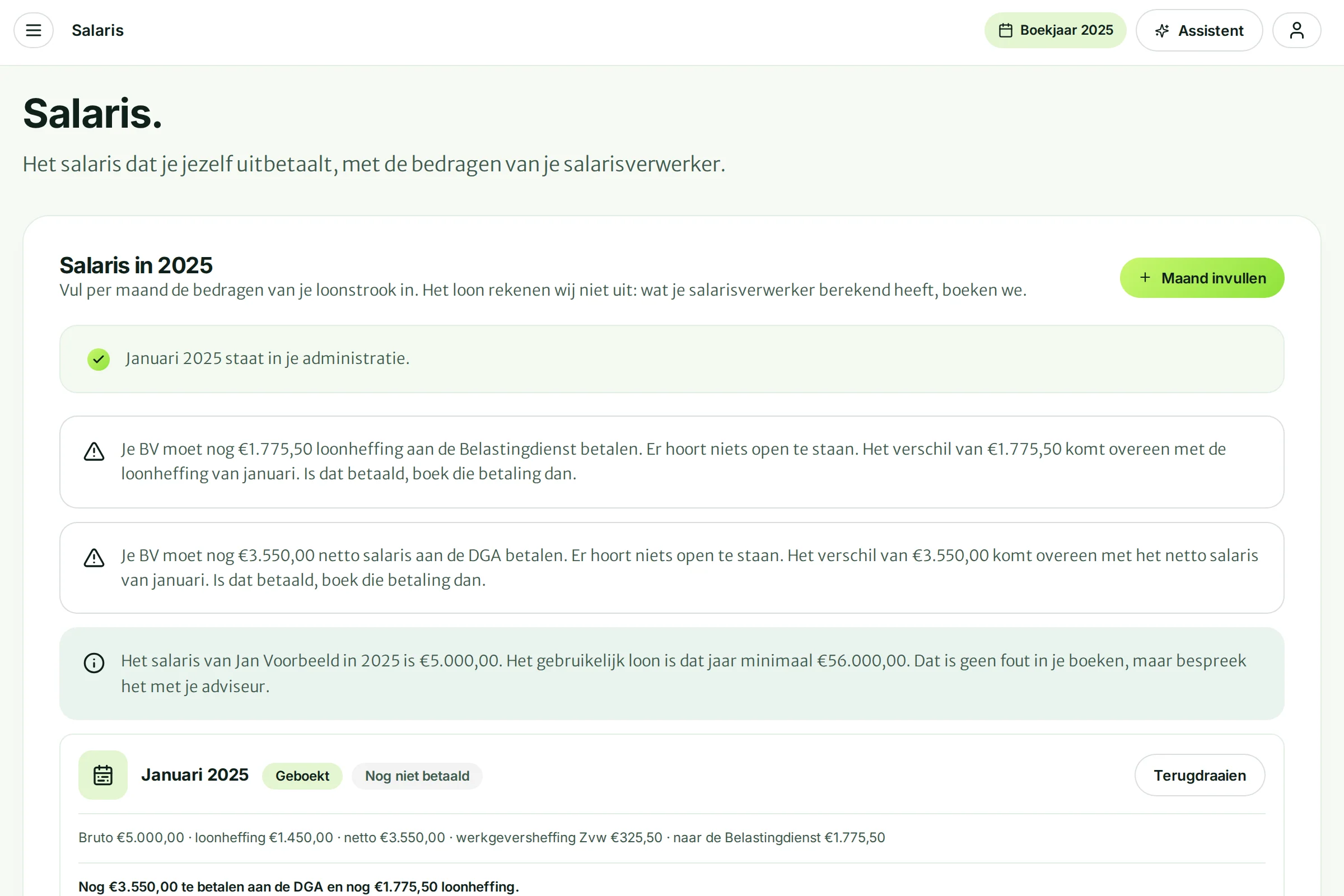Click the netto salaris €3.550,00 warning text
The width and height of the screenshot is (1344, 896).
[689, 567]
